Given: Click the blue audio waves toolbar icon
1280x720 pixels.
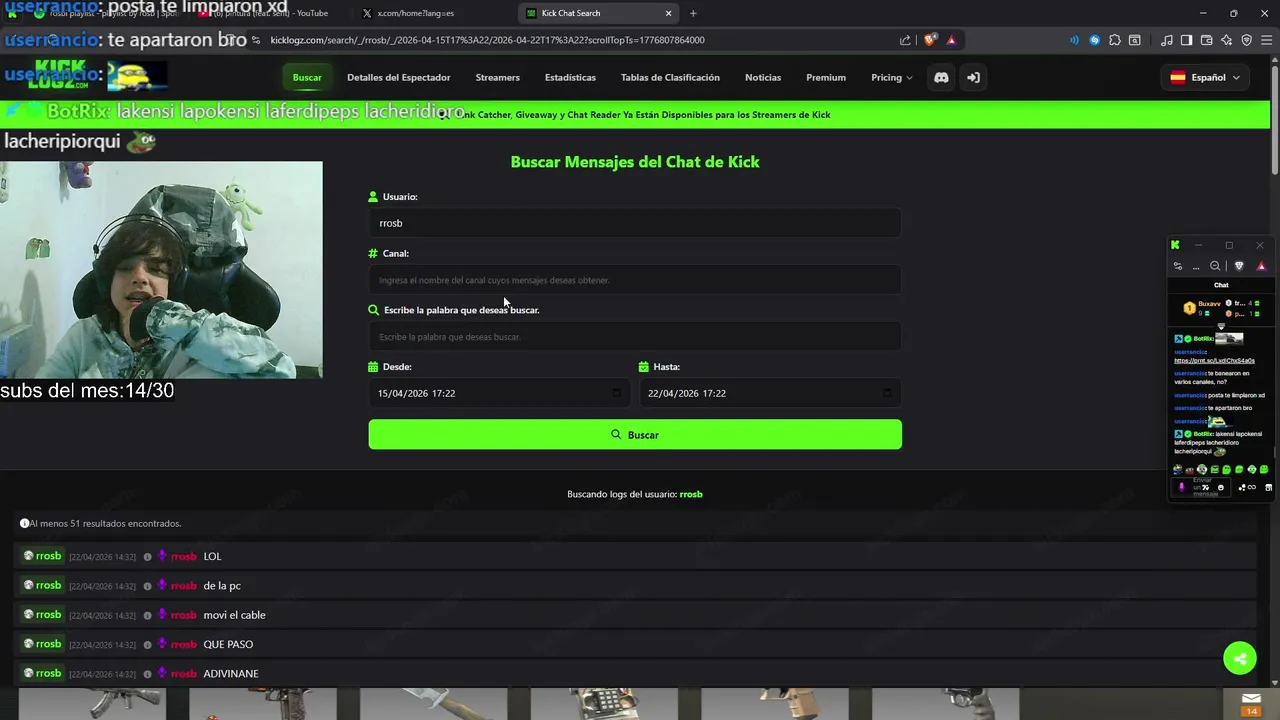Looking at the screenshot, I should (x=1075, y=40).
